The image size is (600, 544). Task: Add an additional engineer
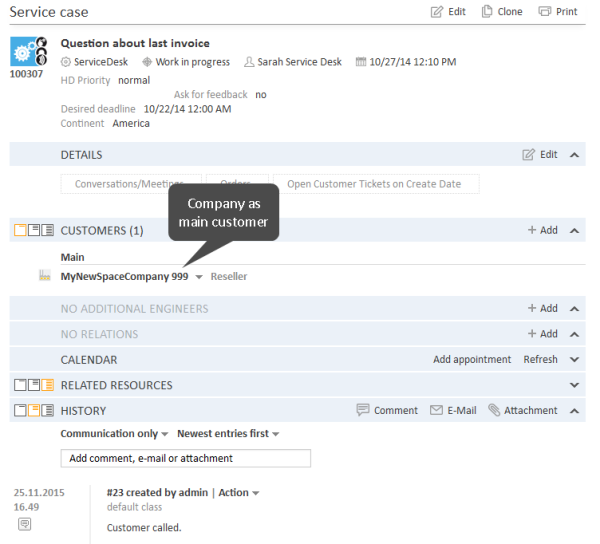(x=543, y=308)
